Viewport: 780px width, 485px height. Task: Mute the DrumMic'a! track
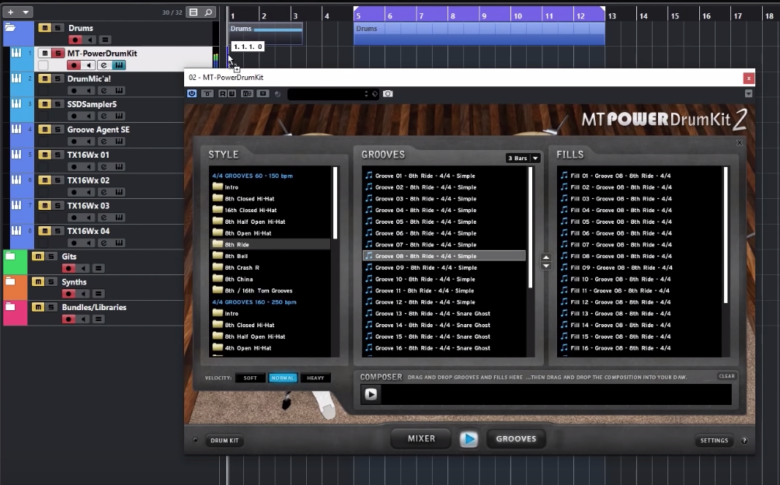[x=44, y=79]
